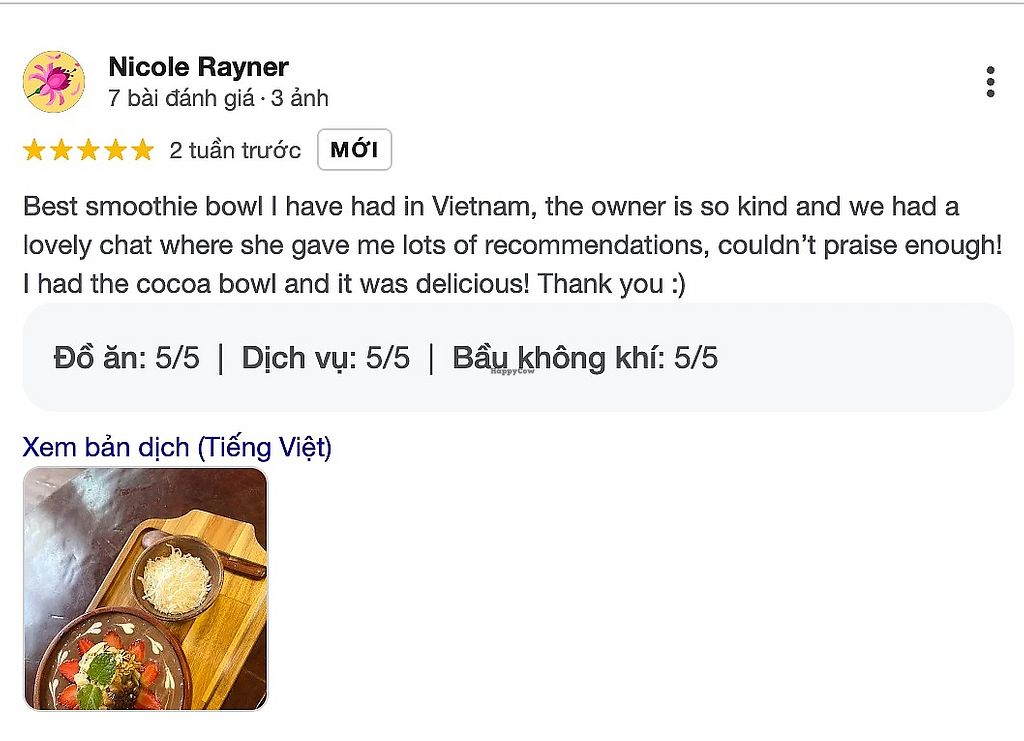Select the second yellow rating star

pyautogui.click(x=62, y=151)
